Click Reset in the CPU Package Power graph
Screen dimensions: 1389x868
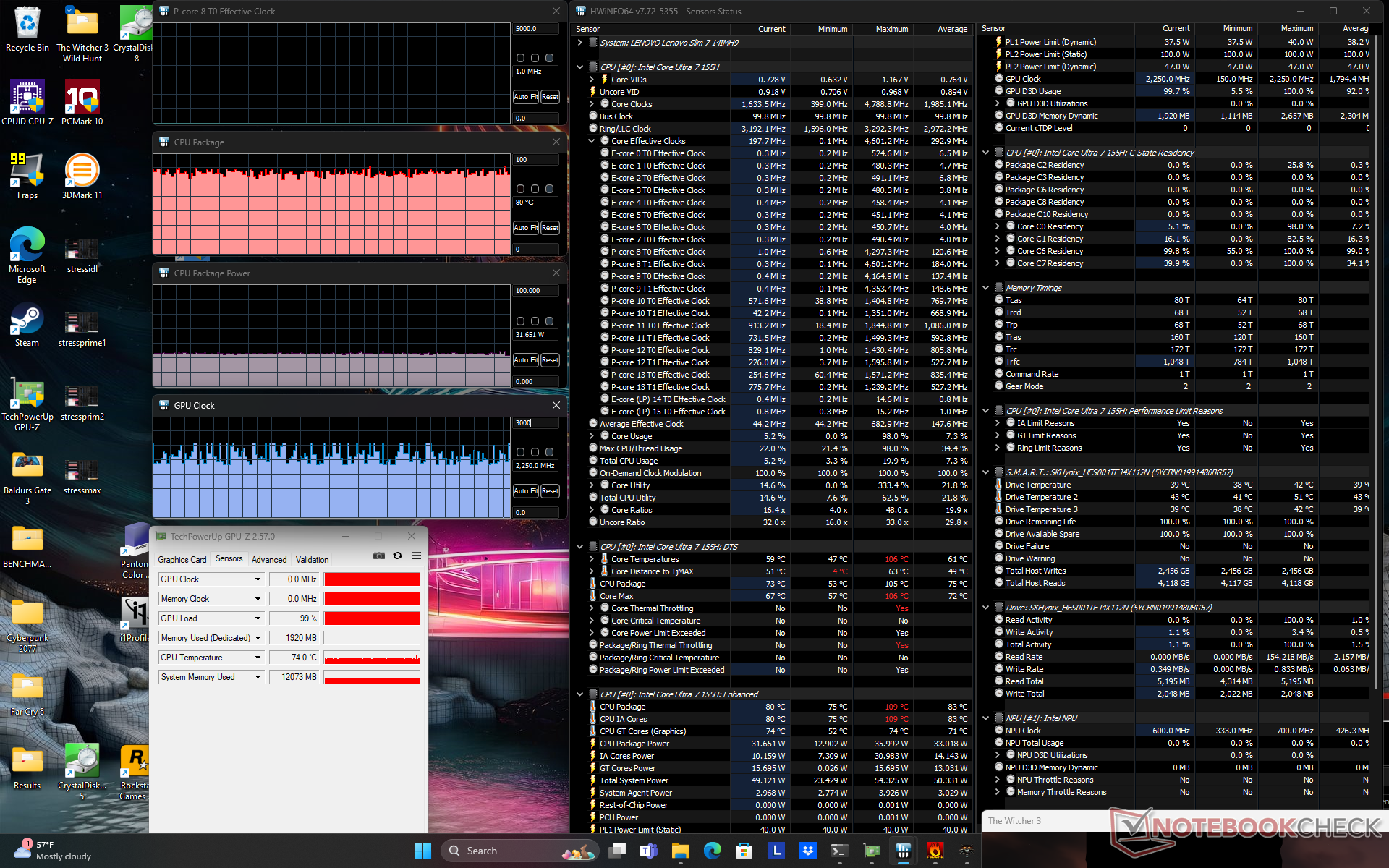coord(550,360)
